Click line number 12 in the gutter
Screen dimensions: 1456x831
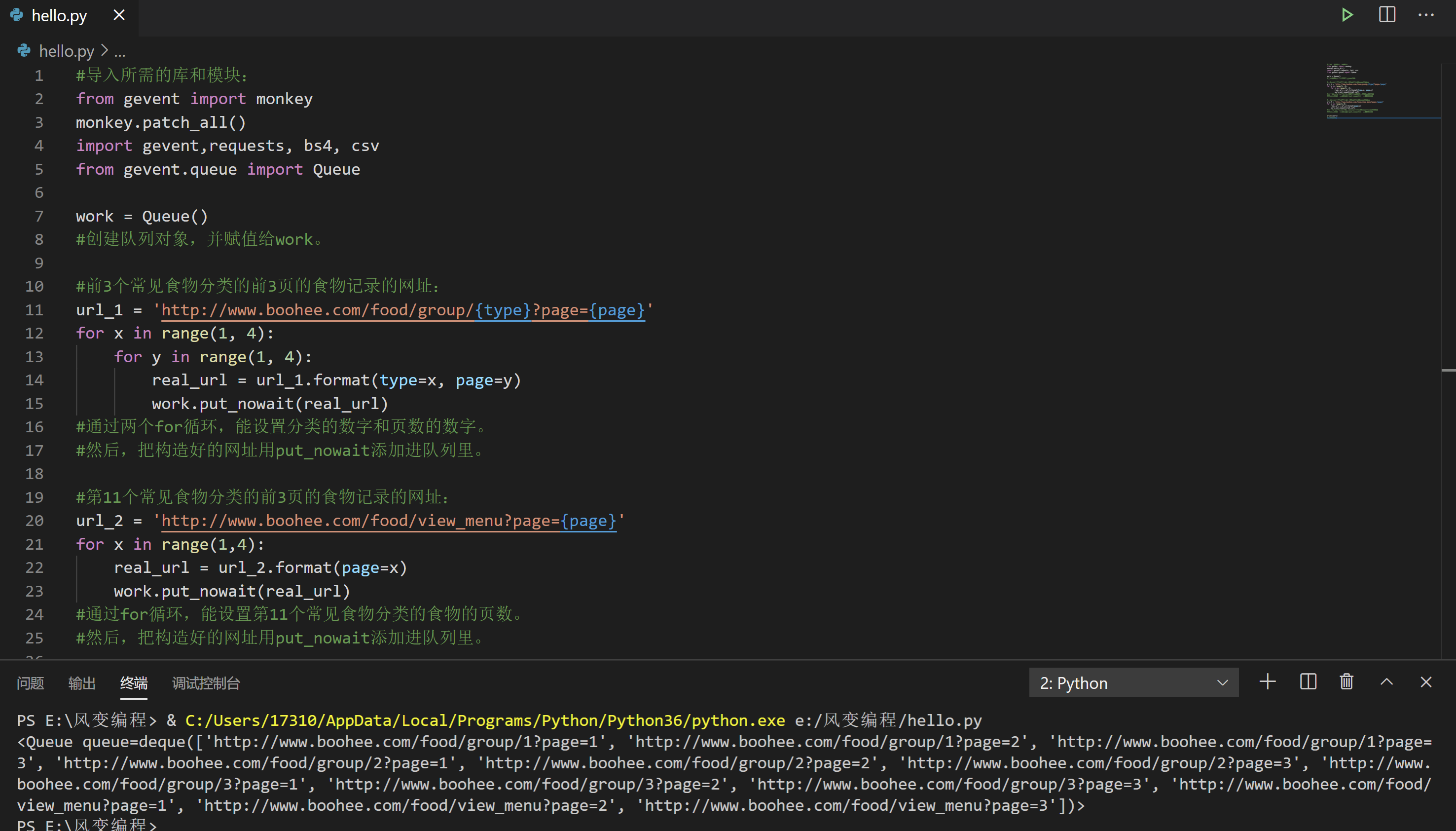pos(34,333)
